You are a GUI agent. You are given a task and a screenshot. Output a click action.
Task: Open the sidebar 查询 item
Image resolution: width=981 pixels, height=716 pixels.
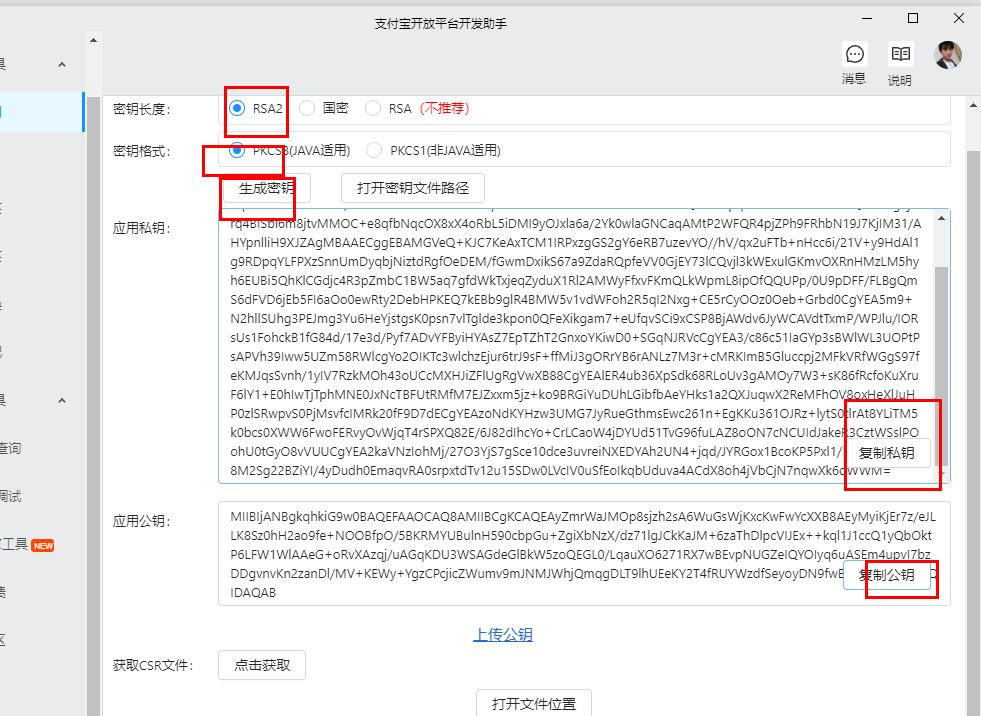pos(11,448)
